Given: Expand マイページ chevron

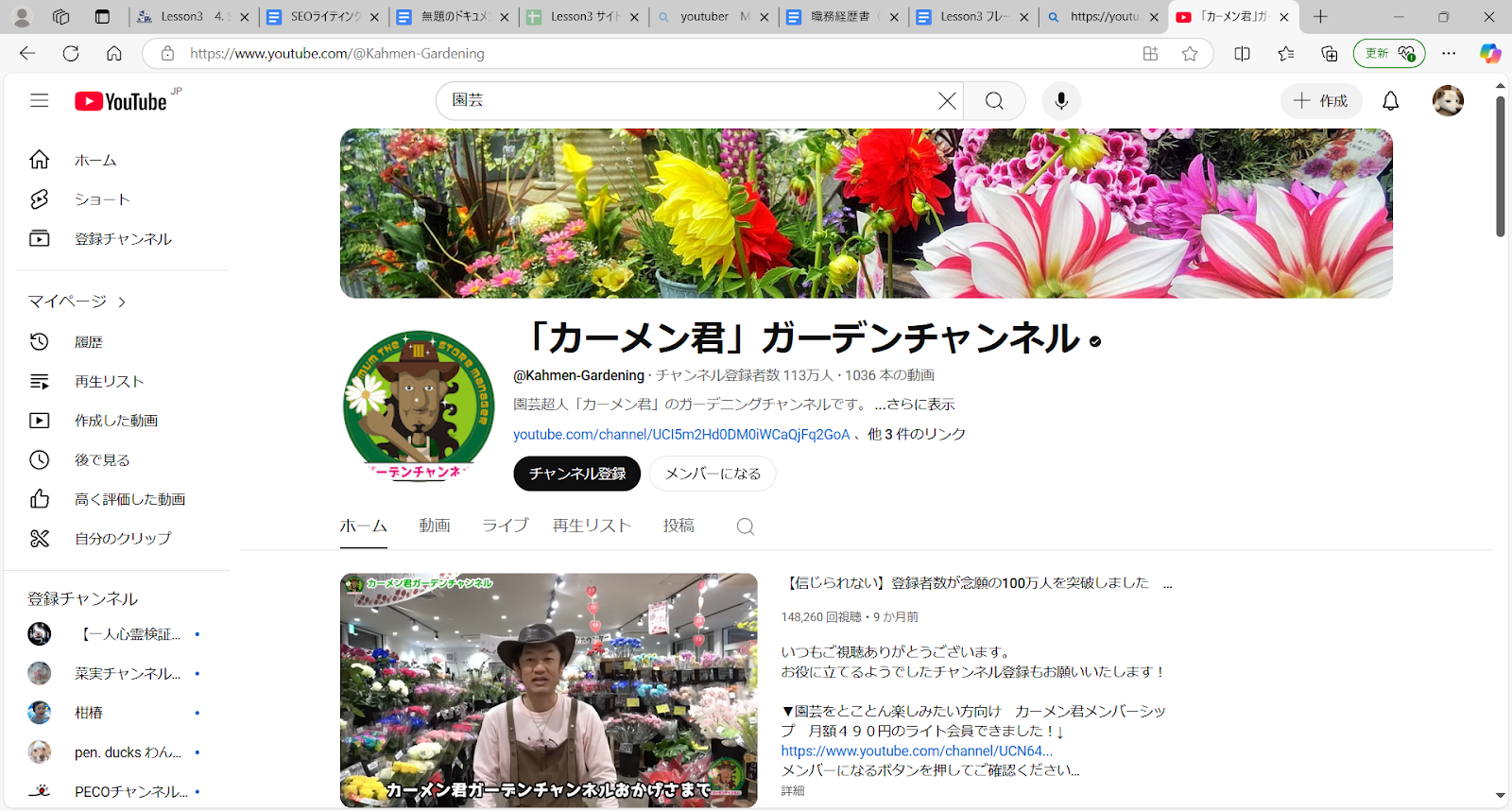Looking at the screenshot, I should (122, 302).
